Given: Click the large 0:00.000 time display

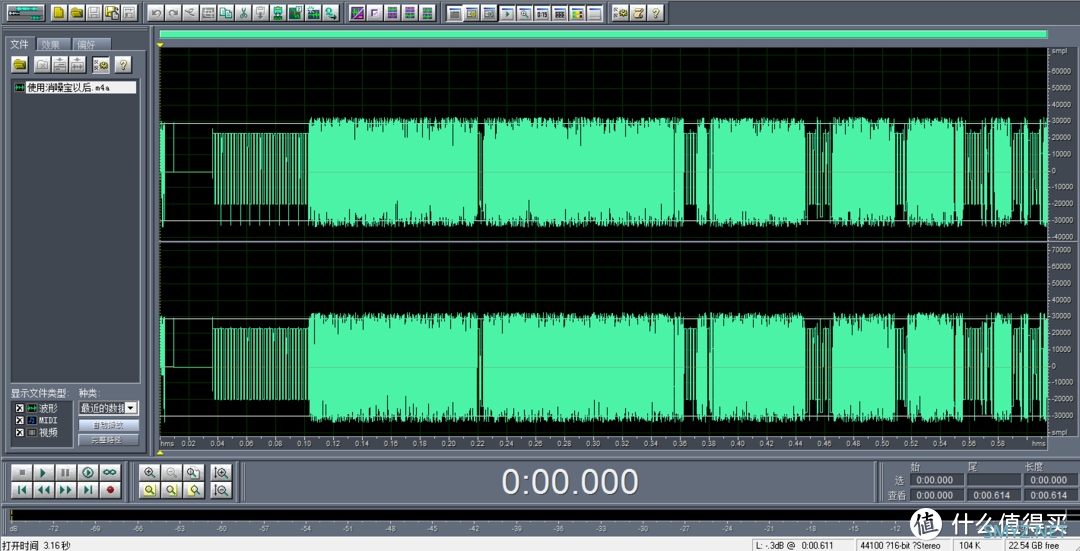Looking at the screenshot, I should pos(570,482).
